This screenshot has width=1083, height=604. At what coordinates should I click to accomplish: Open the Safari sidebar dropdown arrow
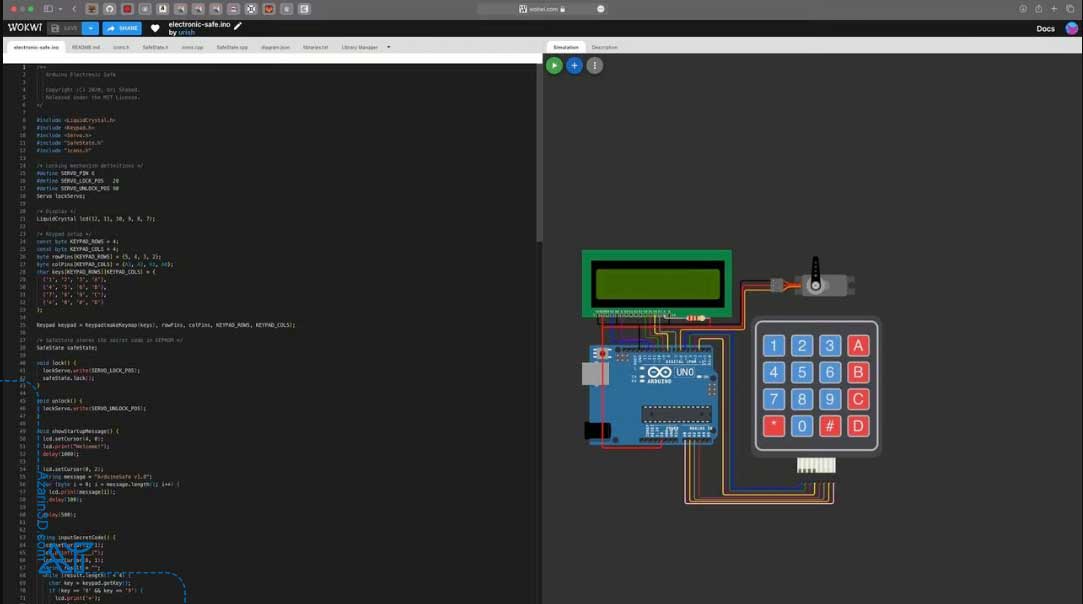point(62,8)
